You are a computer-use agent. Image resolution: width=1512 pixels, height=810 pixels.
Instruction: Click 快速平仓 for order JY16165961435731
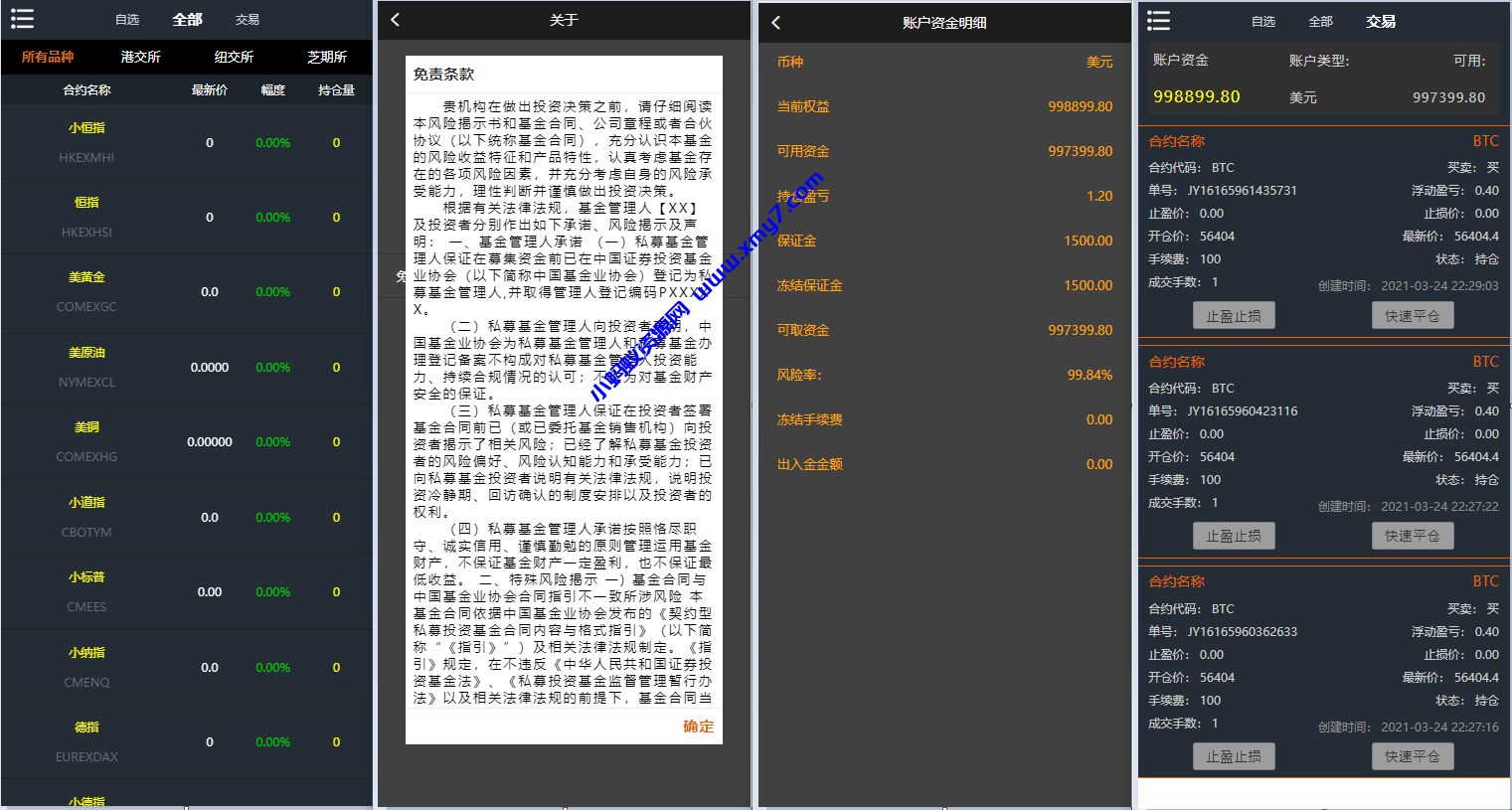[x=1413, y=316]
